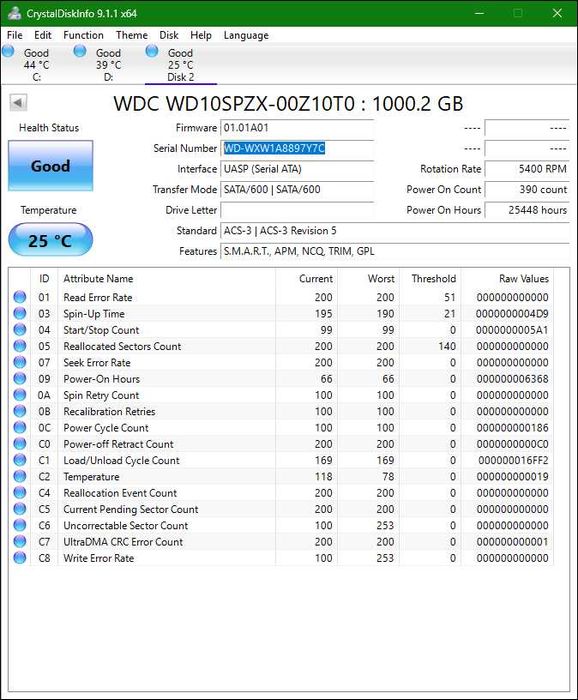The image size is (578, 700).
Task: Click raw value 000000000186 for Power Cycle Count
Action: (512, 428)
